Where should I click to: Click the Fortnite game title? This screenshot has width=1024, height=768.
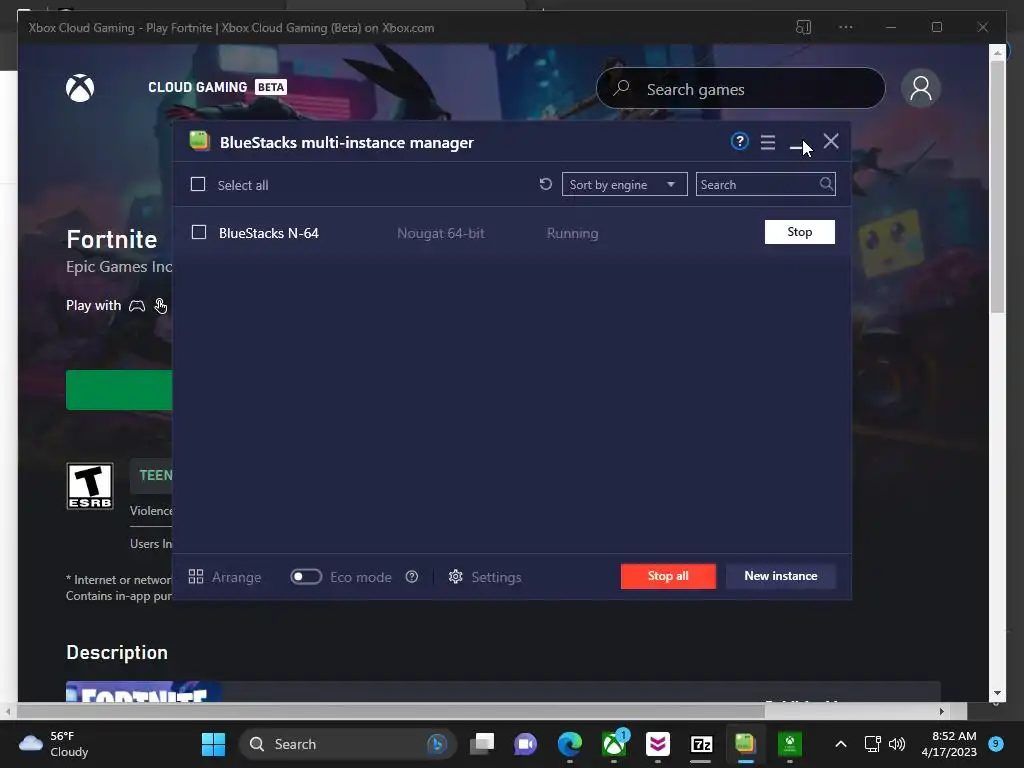point(112,239)
